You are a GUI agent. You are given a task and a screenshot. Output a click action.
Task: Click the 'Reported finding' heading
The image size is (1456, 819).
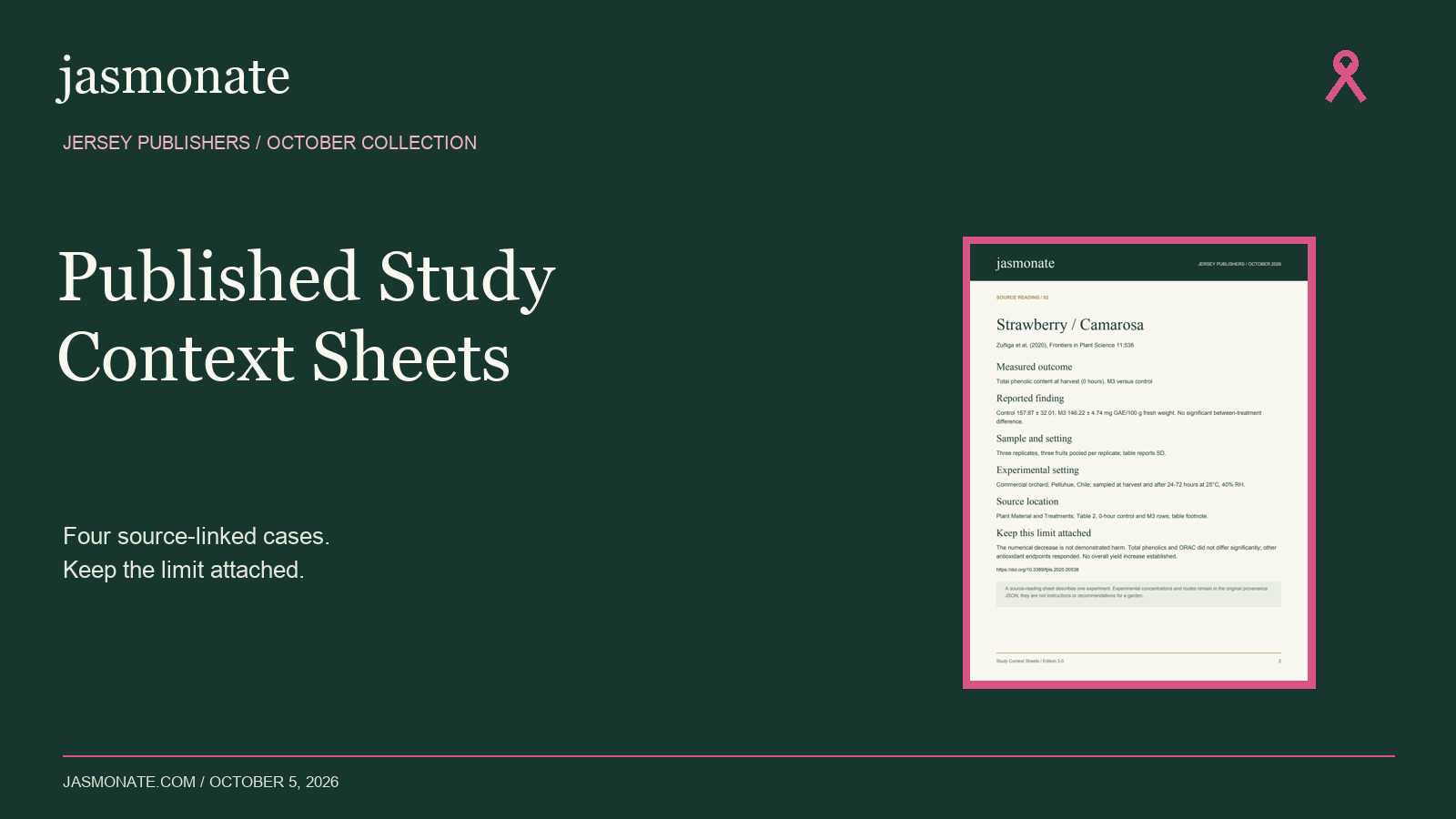click(1030, 399)
